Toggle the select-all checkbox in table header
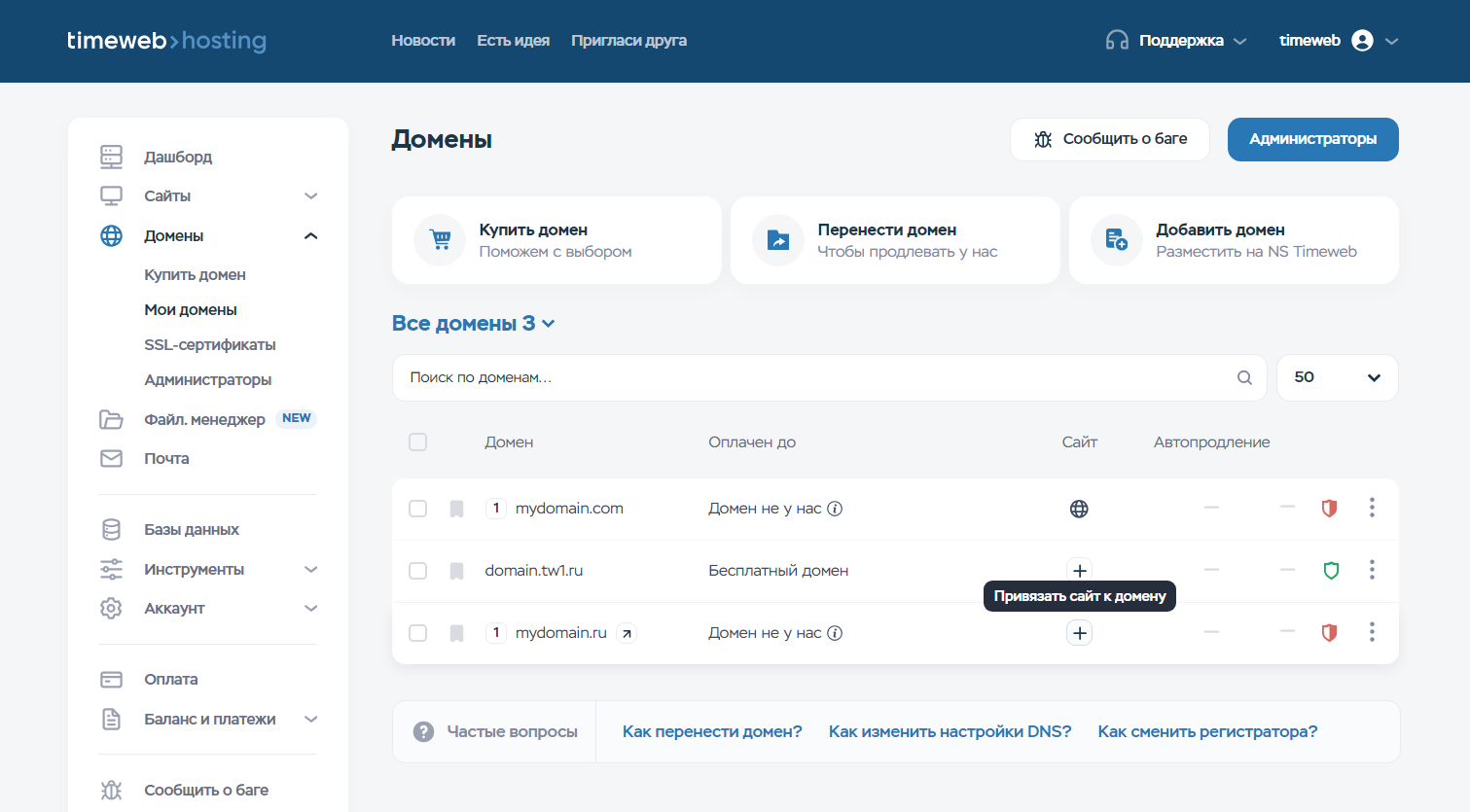The width and height of the screenshot is (1470, 812). click(418, 442)
